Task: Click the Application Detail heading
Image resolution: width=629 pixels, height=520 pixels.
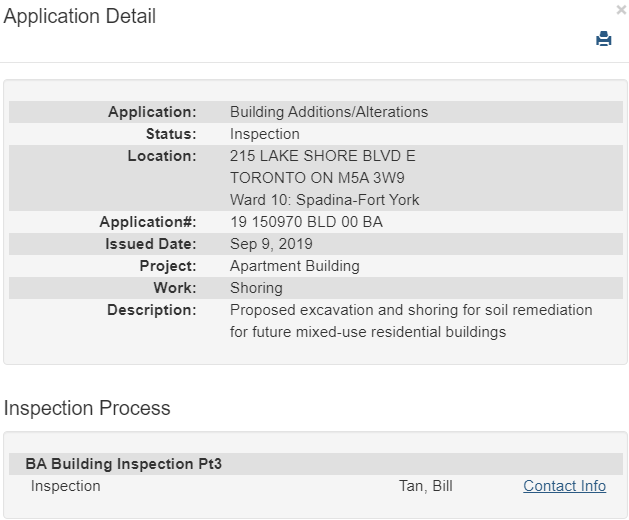Action: [80, 16]
